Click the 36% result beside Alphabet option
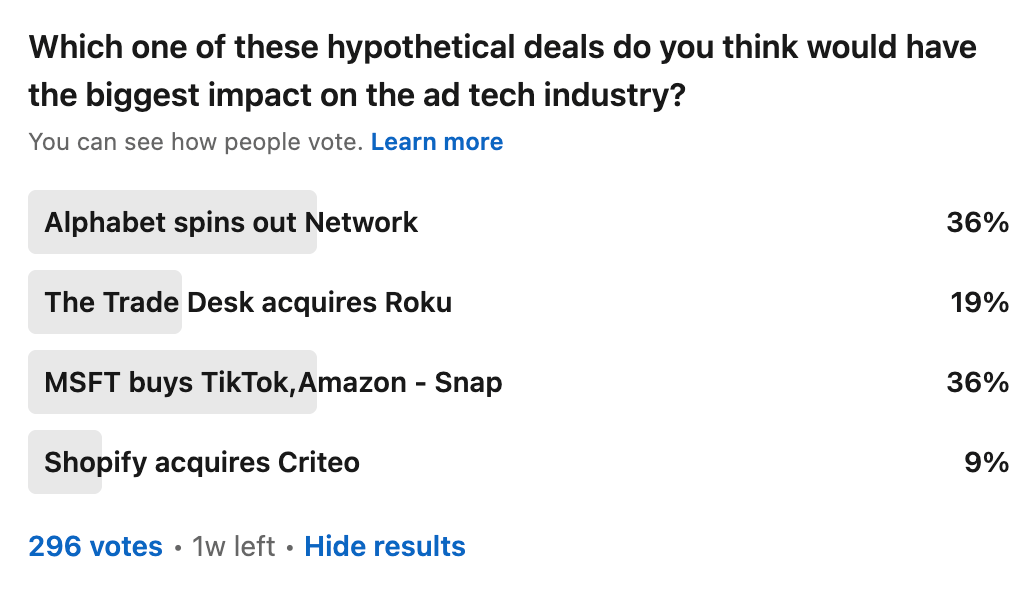 (977, 222)
